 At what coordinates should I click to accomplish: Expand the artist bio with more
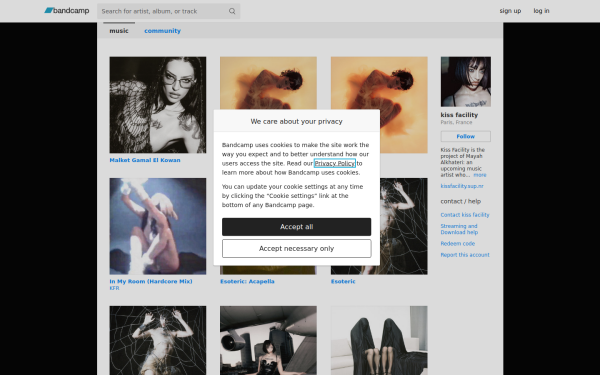[480, 175]
